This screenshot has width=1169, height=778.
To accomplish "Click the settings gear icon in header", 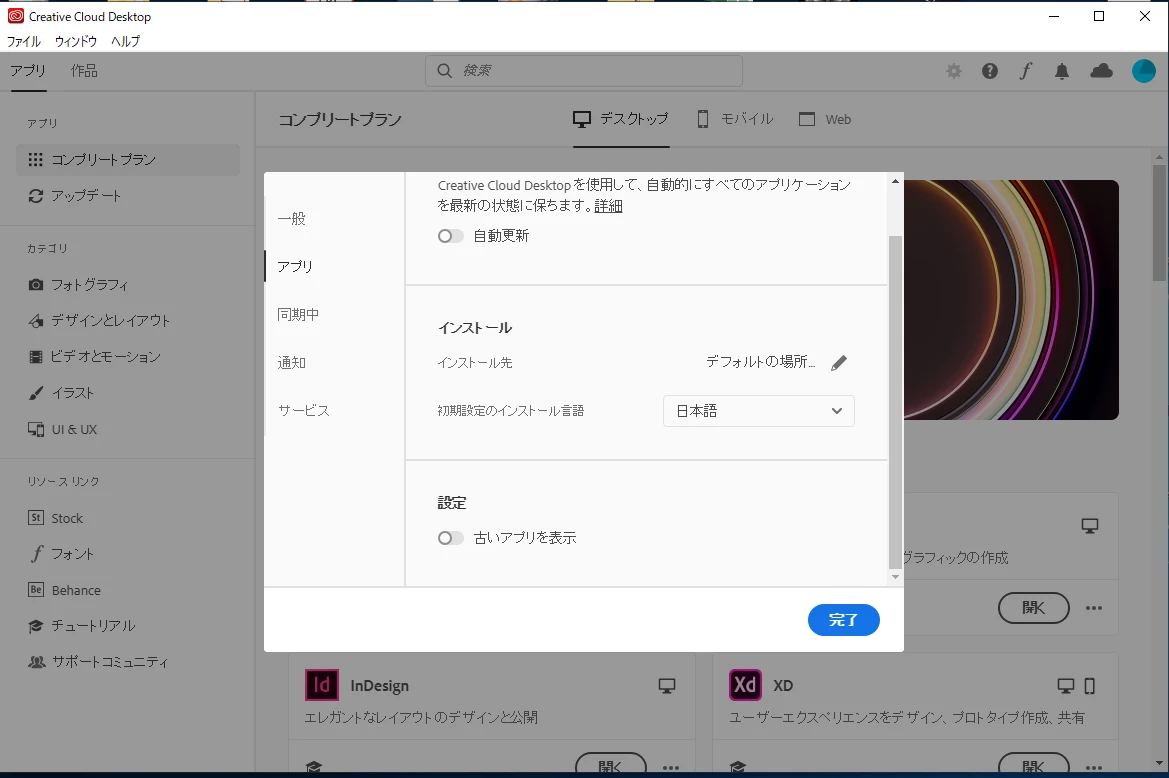I will pos(954,71).
